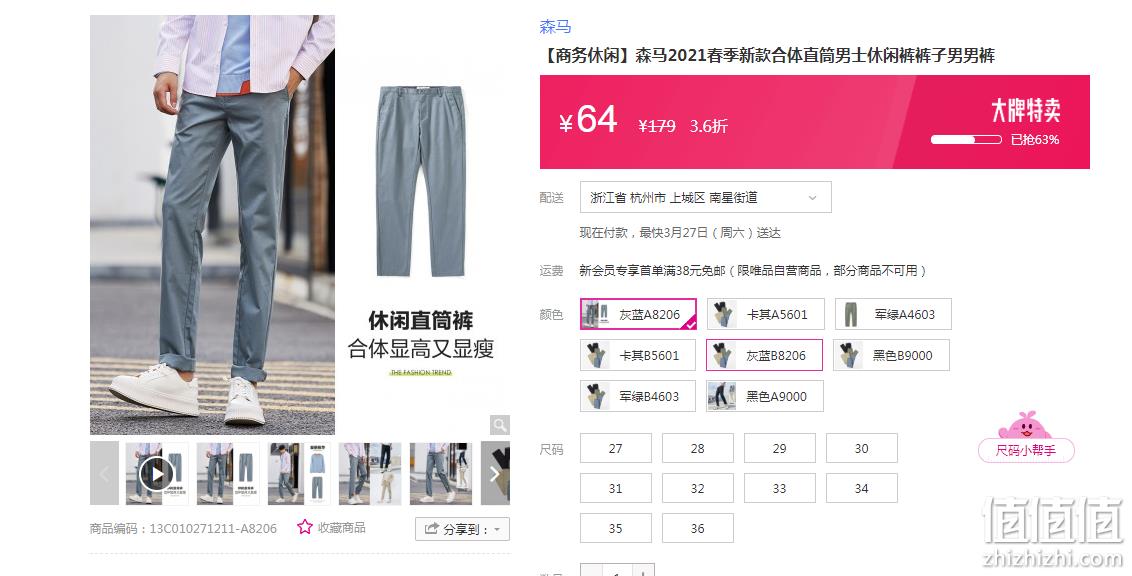The image size is (1132, 576).
Task: Choose the 黑色B9000 color variant
Action: click(892, 355)
